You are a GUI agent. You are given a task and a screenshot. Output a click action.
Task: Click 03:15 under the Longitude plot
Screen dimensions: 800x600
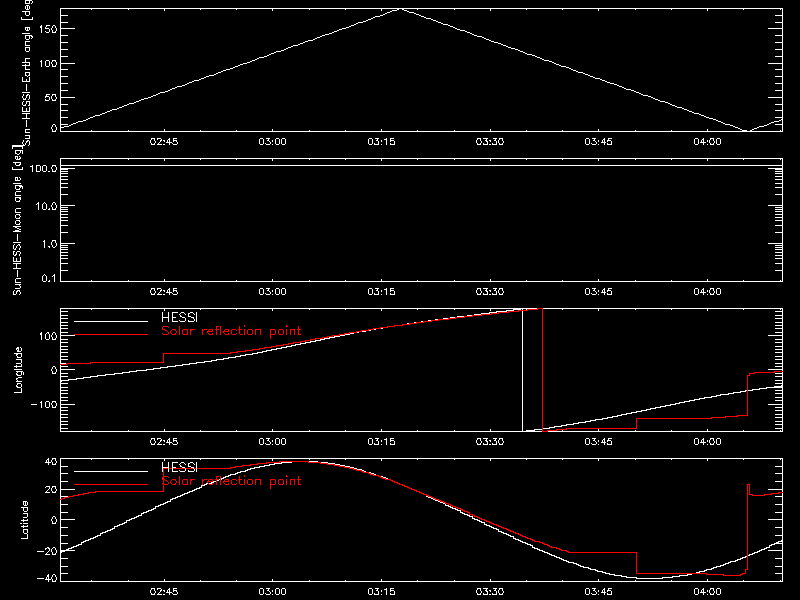pos(381,442)
